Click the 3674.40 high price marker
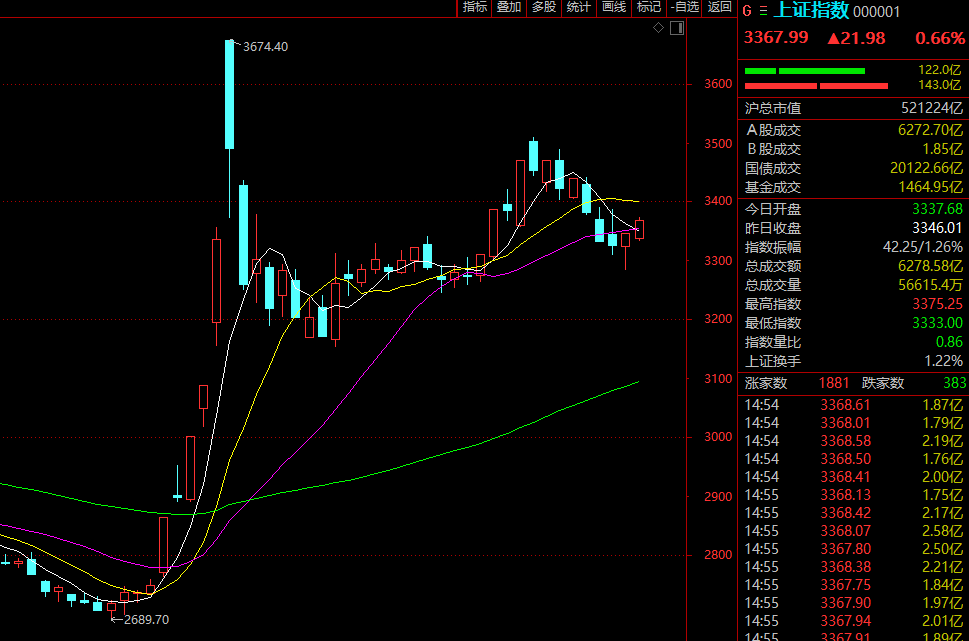Image resolution: width=969 pixels, height=641 pixels. pyautogui.click(x=264, y=47)
